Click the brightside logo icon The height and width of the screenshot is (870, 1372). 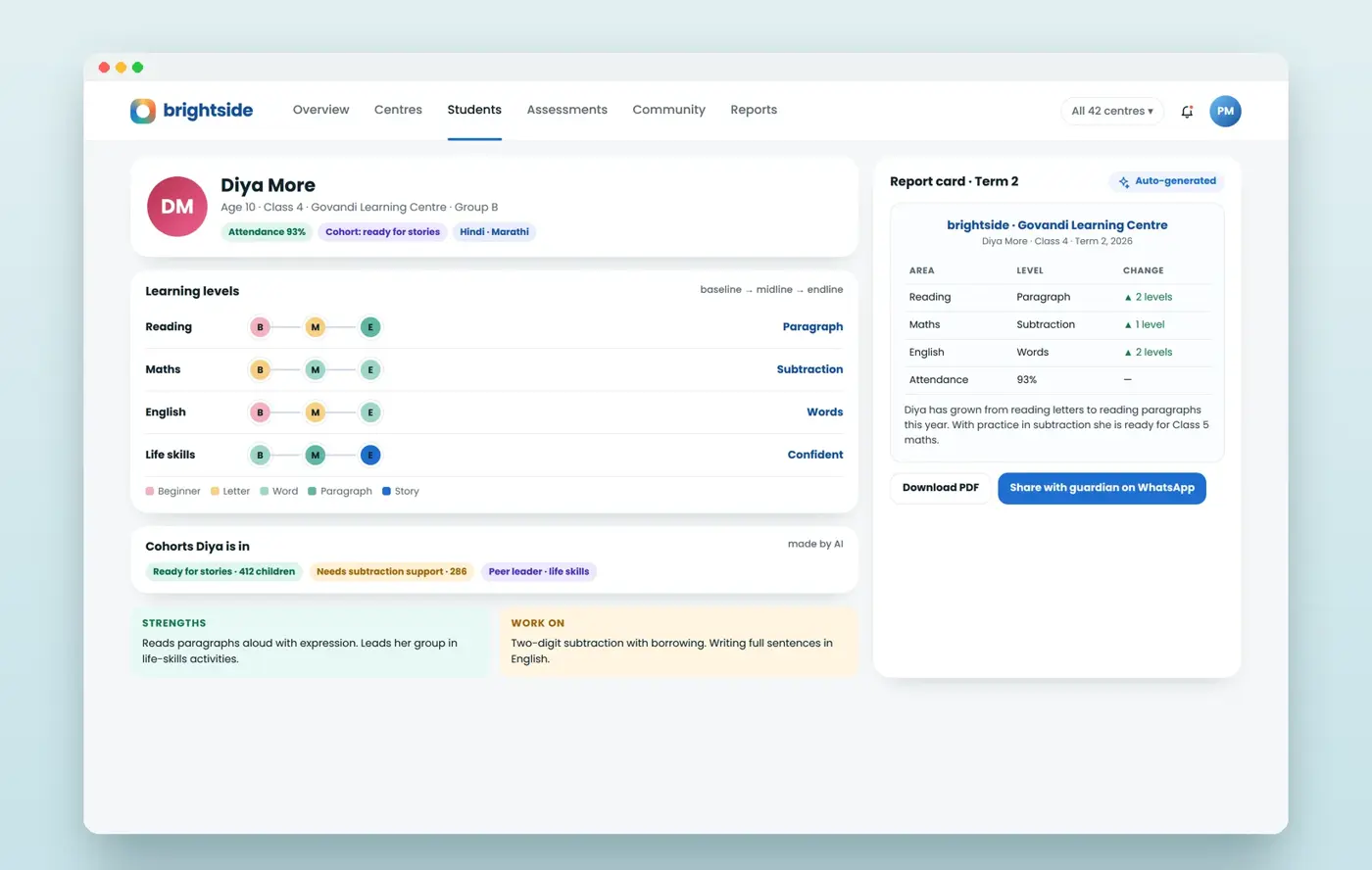143,111
